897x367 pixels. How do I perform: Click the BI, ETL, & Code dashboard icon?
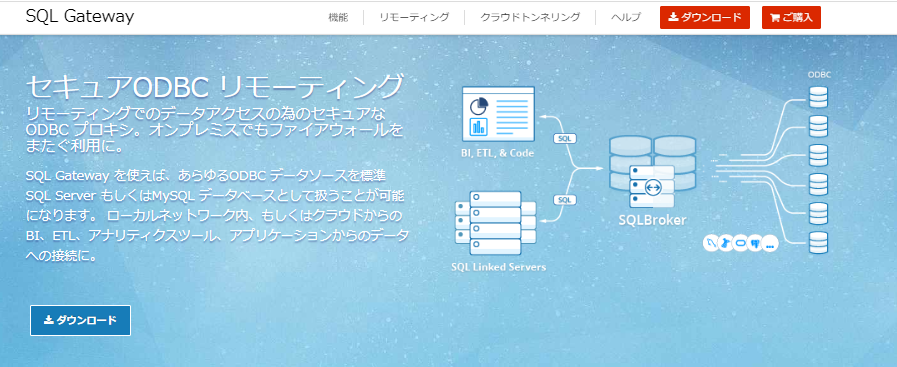498,114
